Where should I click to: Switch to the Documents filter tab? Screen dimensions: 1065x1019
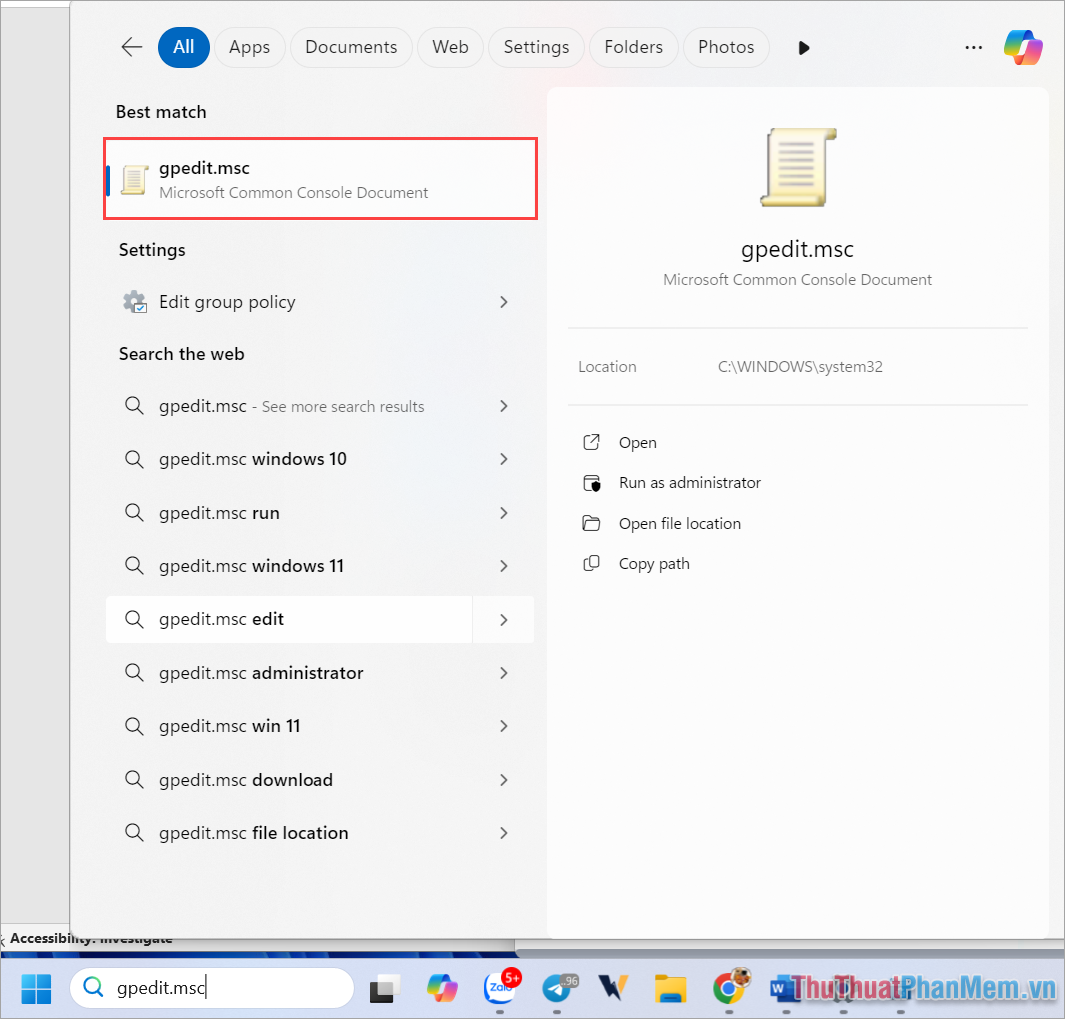(351, 47)
